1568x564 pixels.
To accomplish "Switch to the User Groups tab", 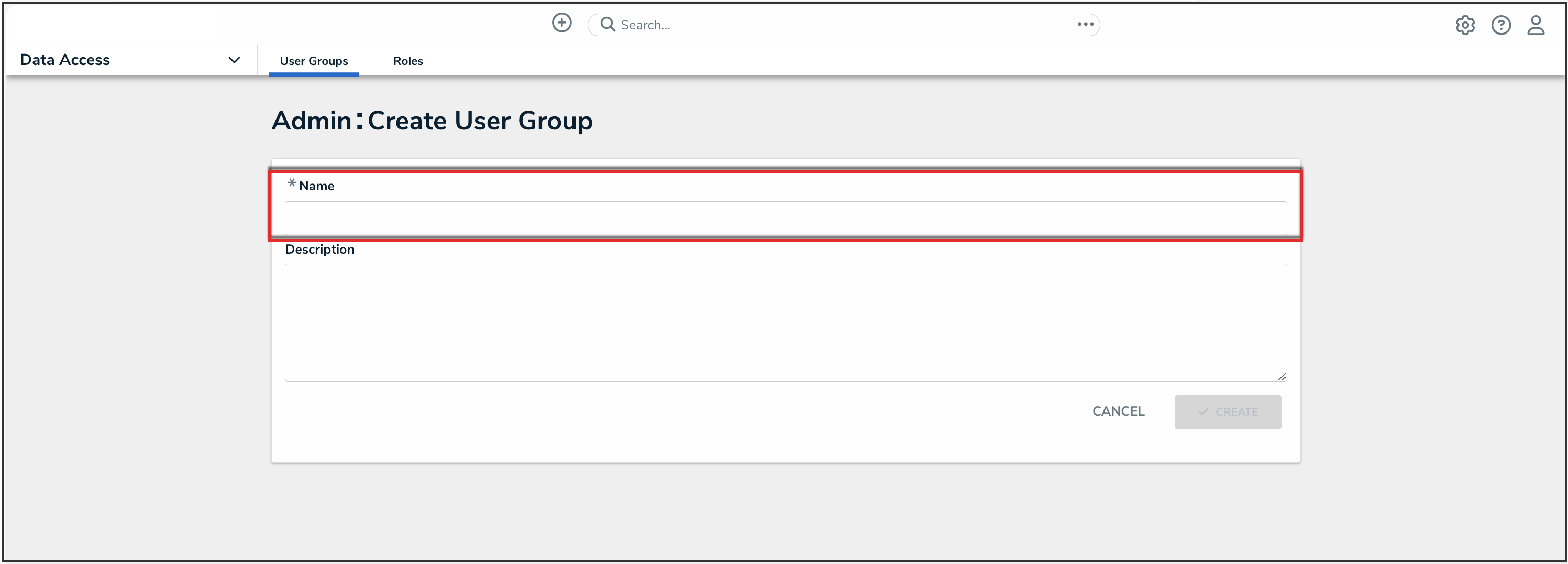I will click(x=314, y=61).
